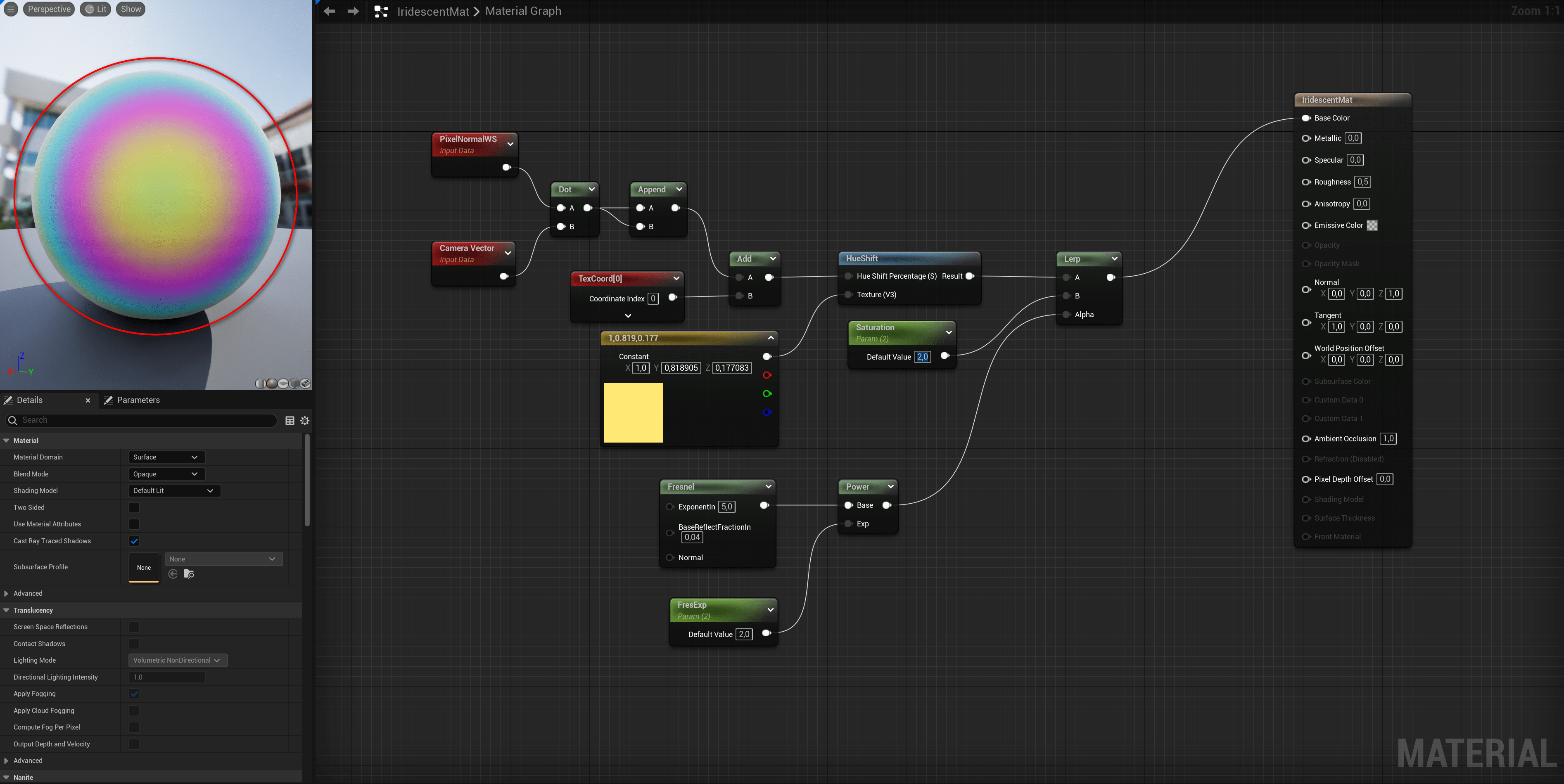Click the Lit view mode button

(x=95, y=9)
